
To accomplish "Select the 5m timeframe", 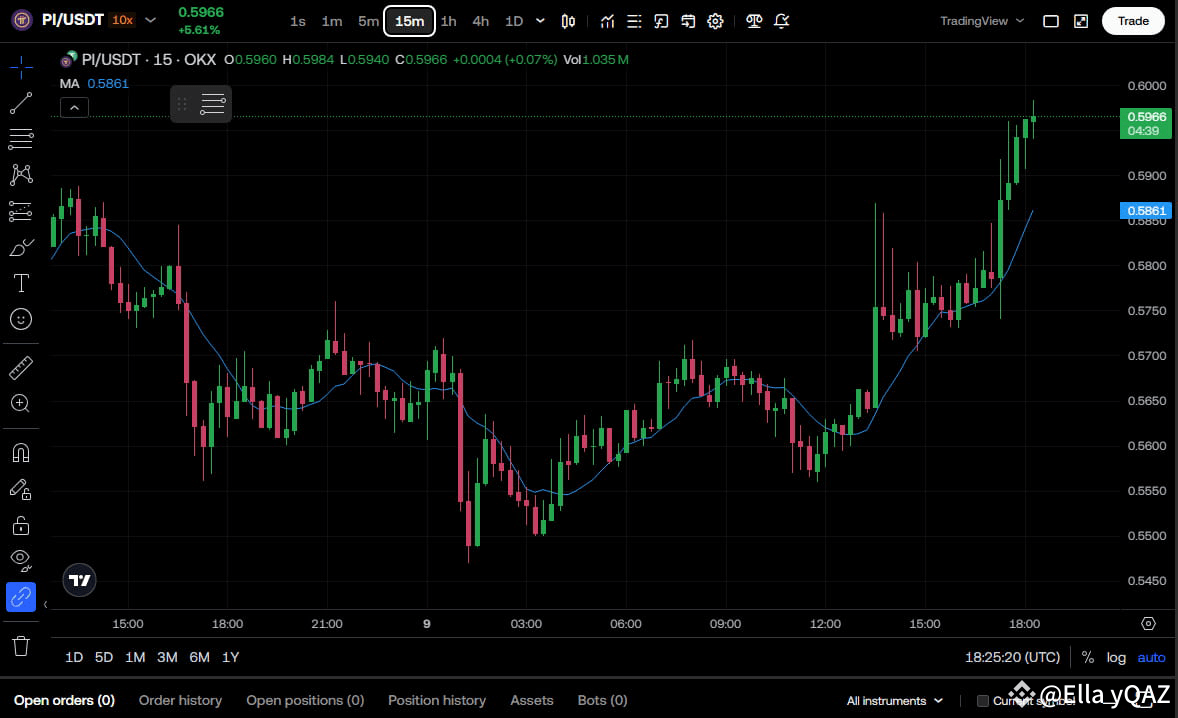I will tap(368, 21).
